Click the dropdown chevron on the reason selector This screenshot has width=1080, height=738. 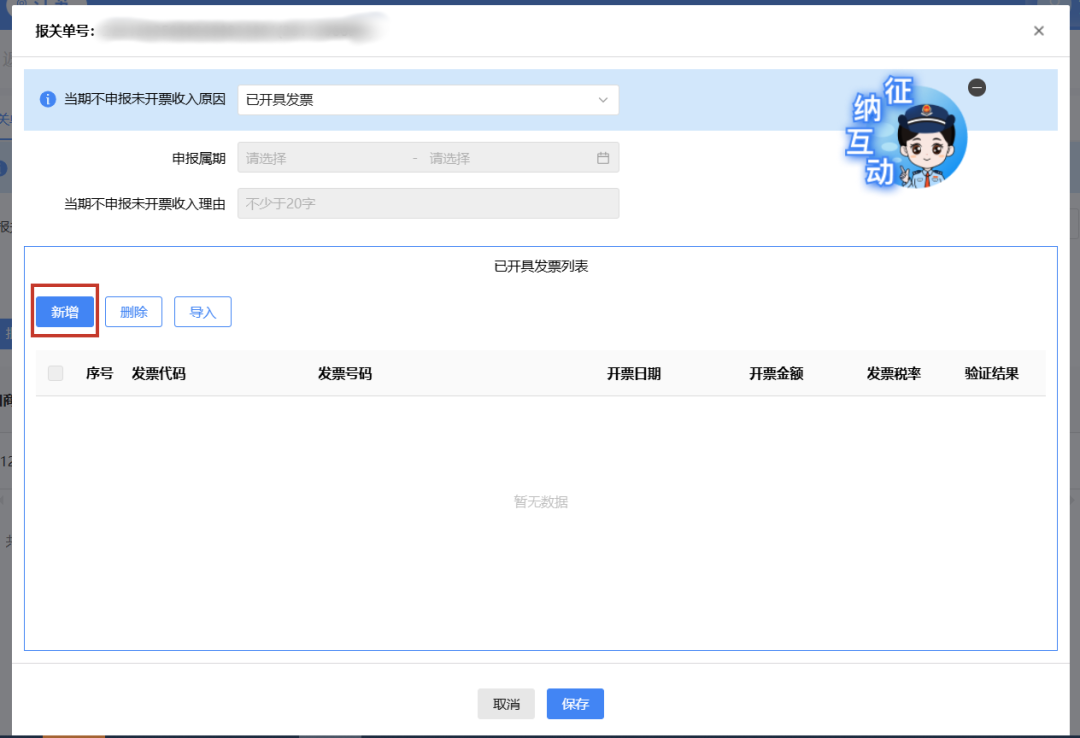coord(602,100)
